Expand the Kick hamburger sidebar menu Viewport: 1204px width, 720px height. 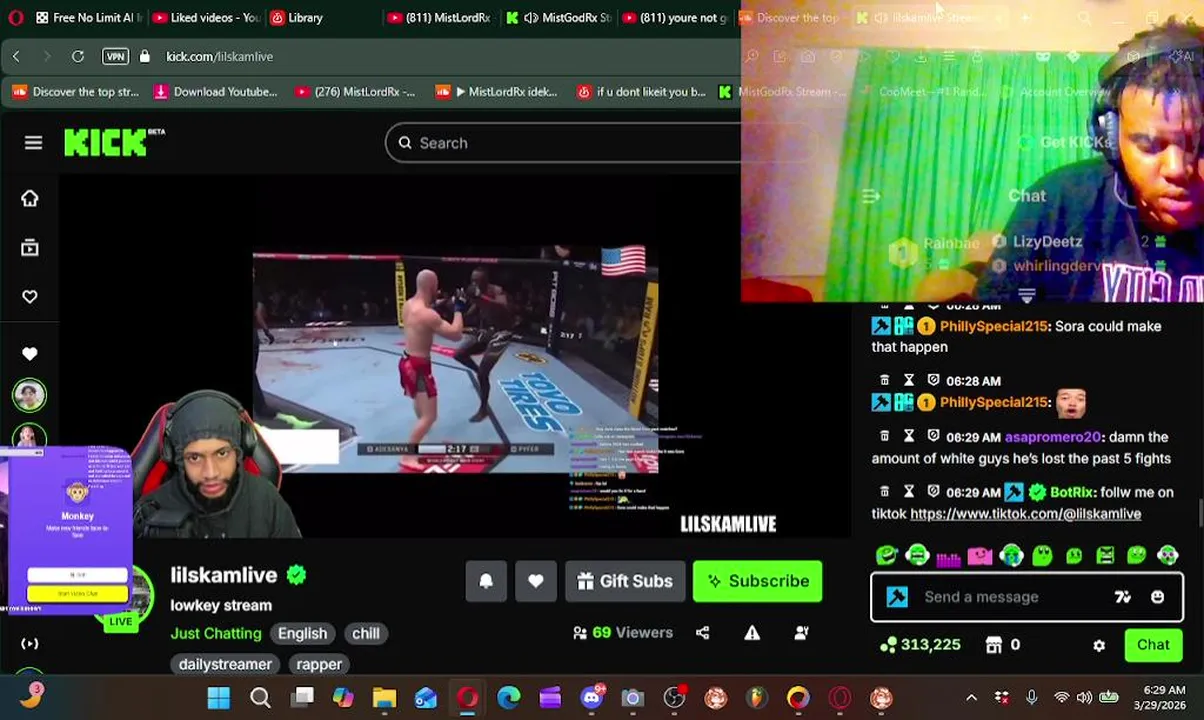pyautogui.click(x=33, y=143)
